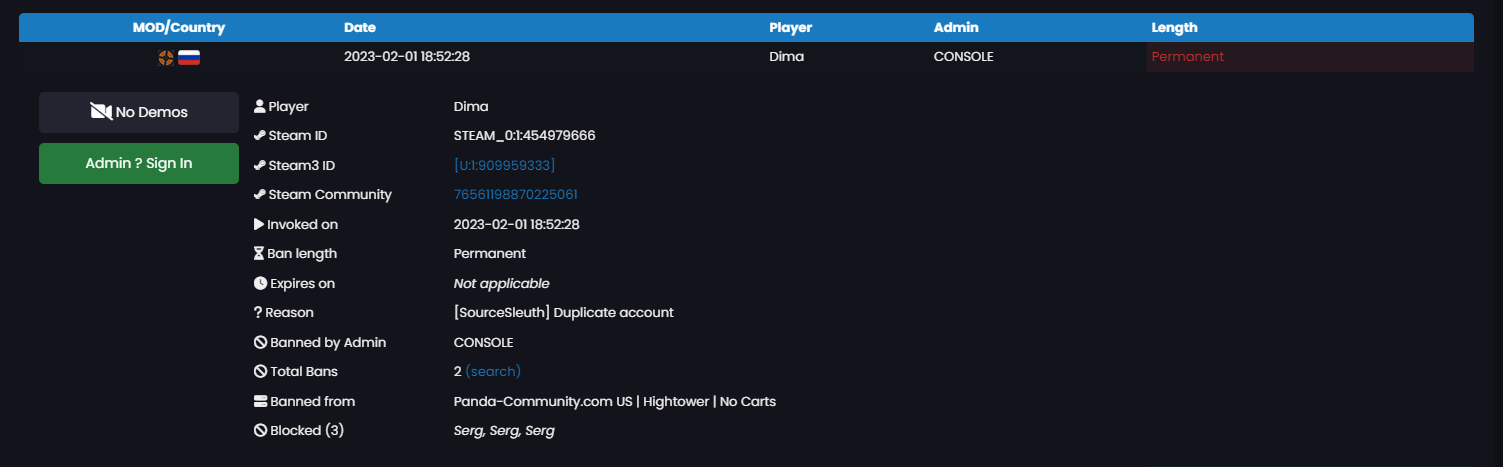Click the clock icon beside Expires on

click(x=260, y=284)
